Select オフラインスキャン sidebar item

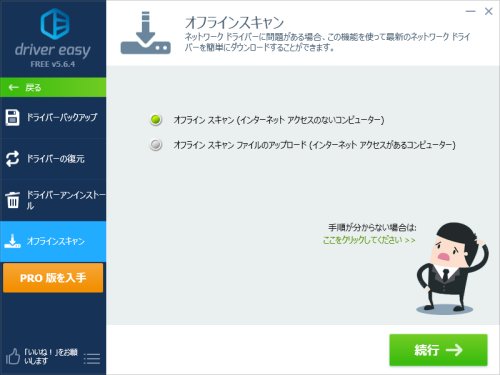tap(53, 241)
